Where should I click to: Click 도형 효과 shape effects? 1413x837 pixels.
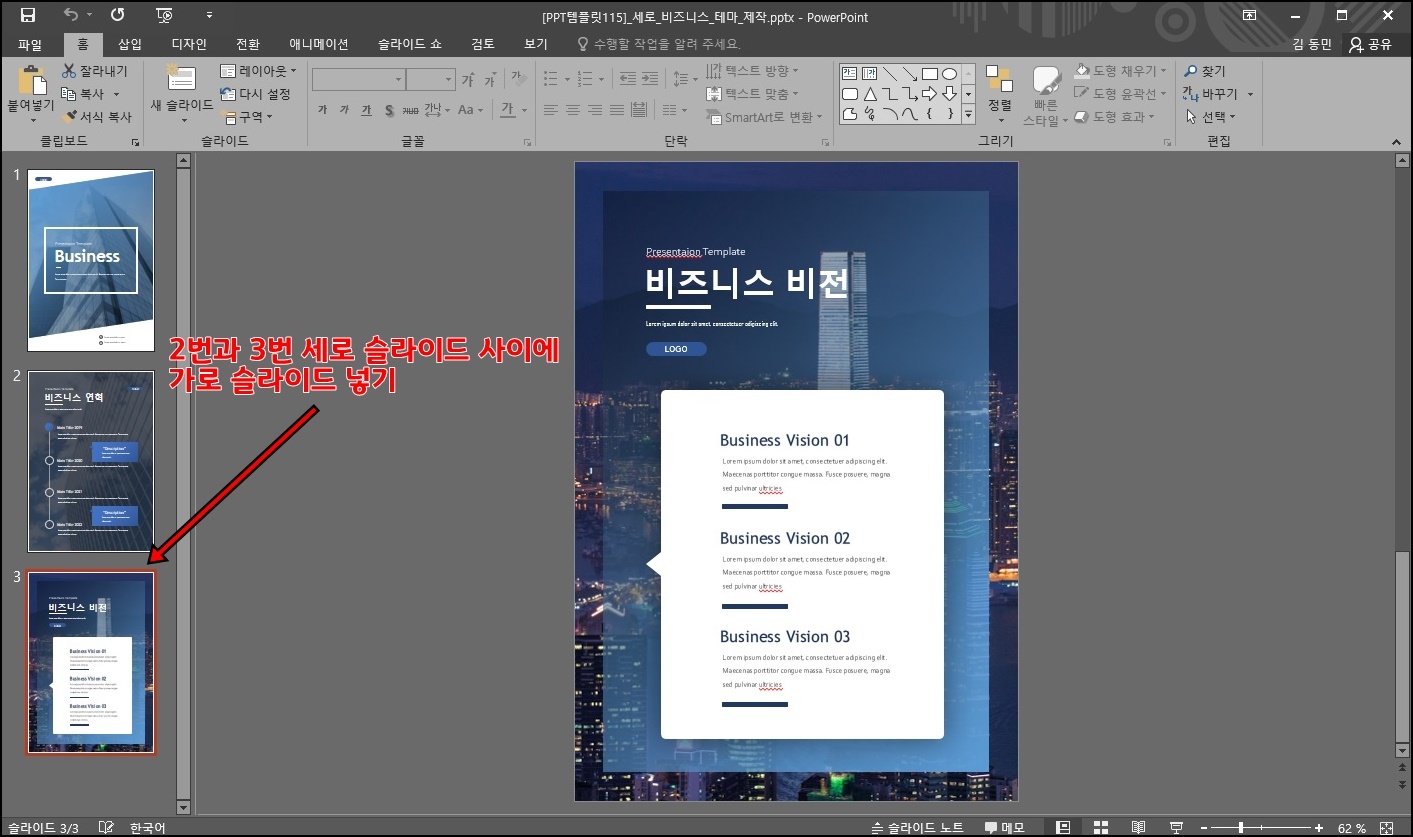[1114, 117]
